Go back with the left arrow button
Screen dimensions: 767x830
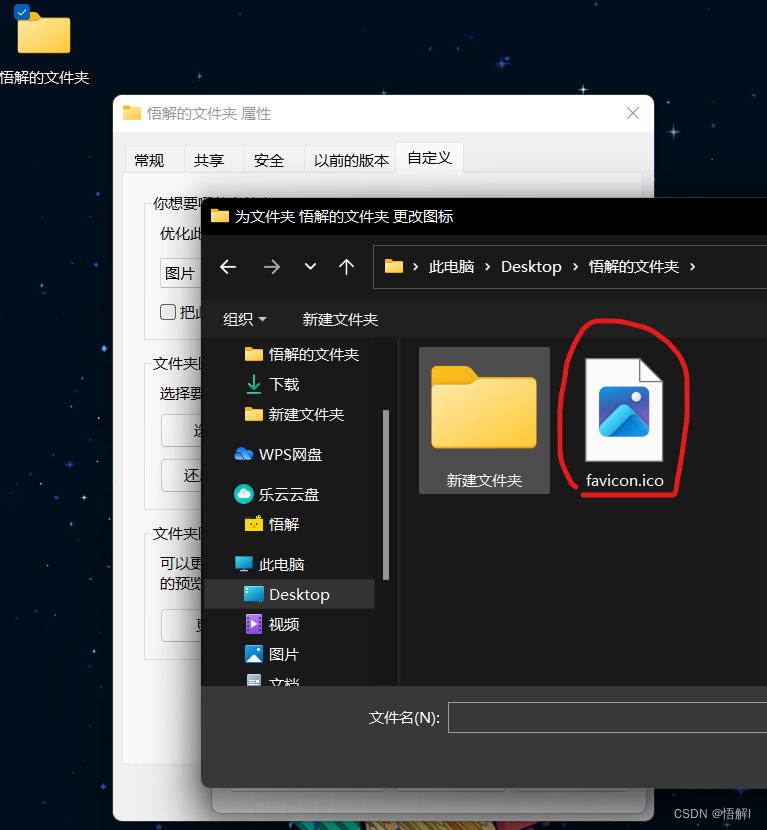pos(228,267)
